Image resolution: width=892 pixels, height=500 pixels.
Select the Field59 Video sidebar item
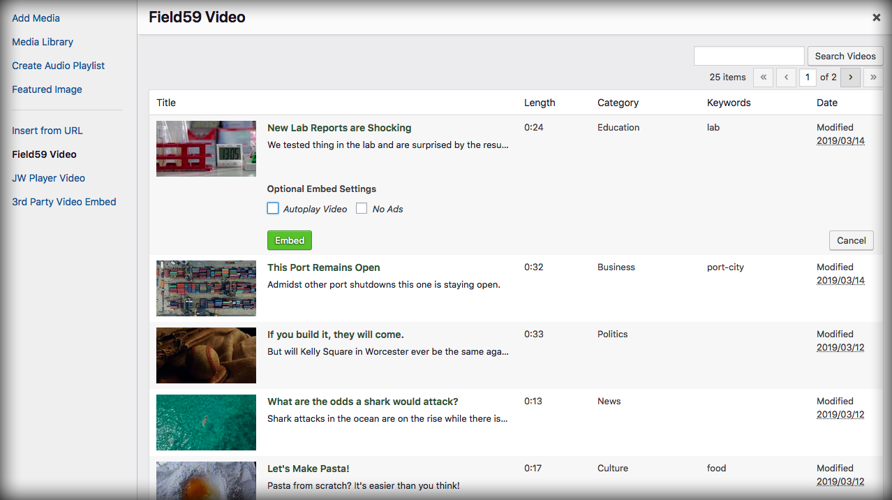pos(44,154)
